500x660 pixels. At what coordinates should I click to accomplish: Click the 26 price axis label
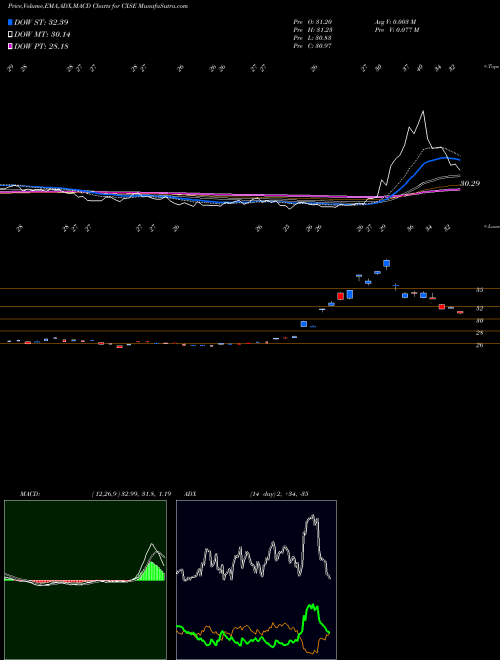479,345
